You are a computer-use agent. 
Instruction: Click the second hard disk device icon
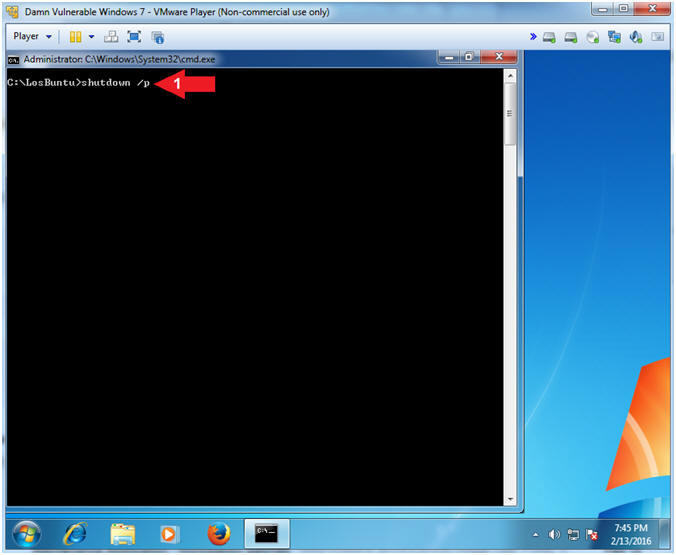[x=571, y=38]
